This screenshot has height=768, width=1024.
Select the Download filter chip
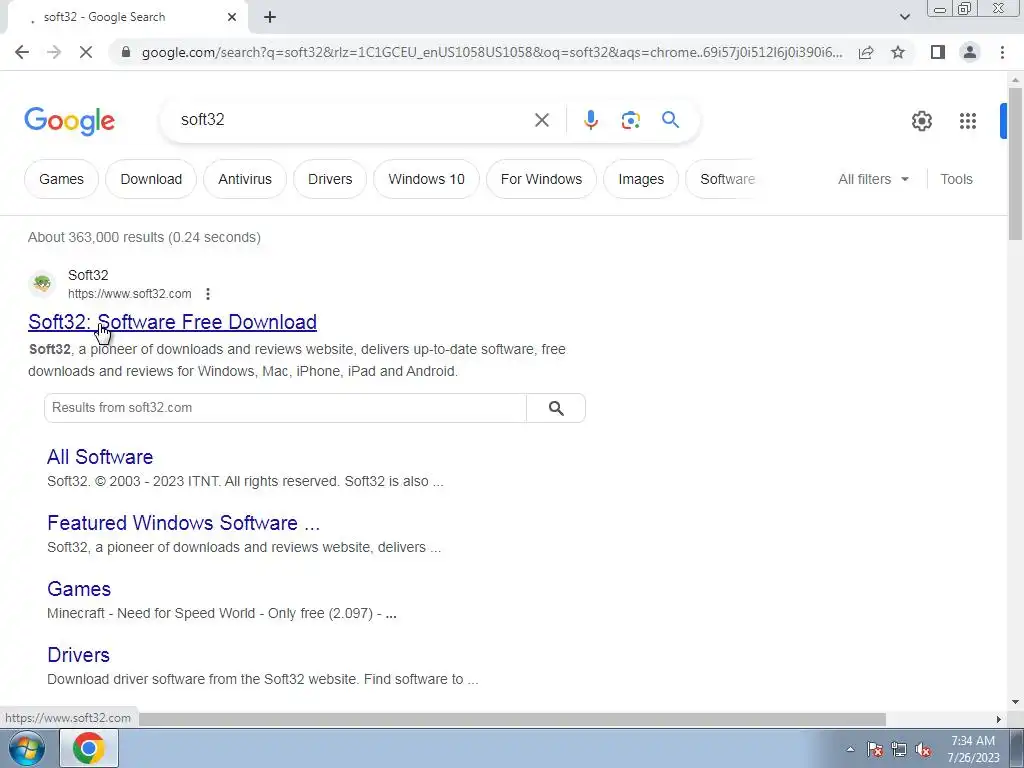[x=151, y=179]
